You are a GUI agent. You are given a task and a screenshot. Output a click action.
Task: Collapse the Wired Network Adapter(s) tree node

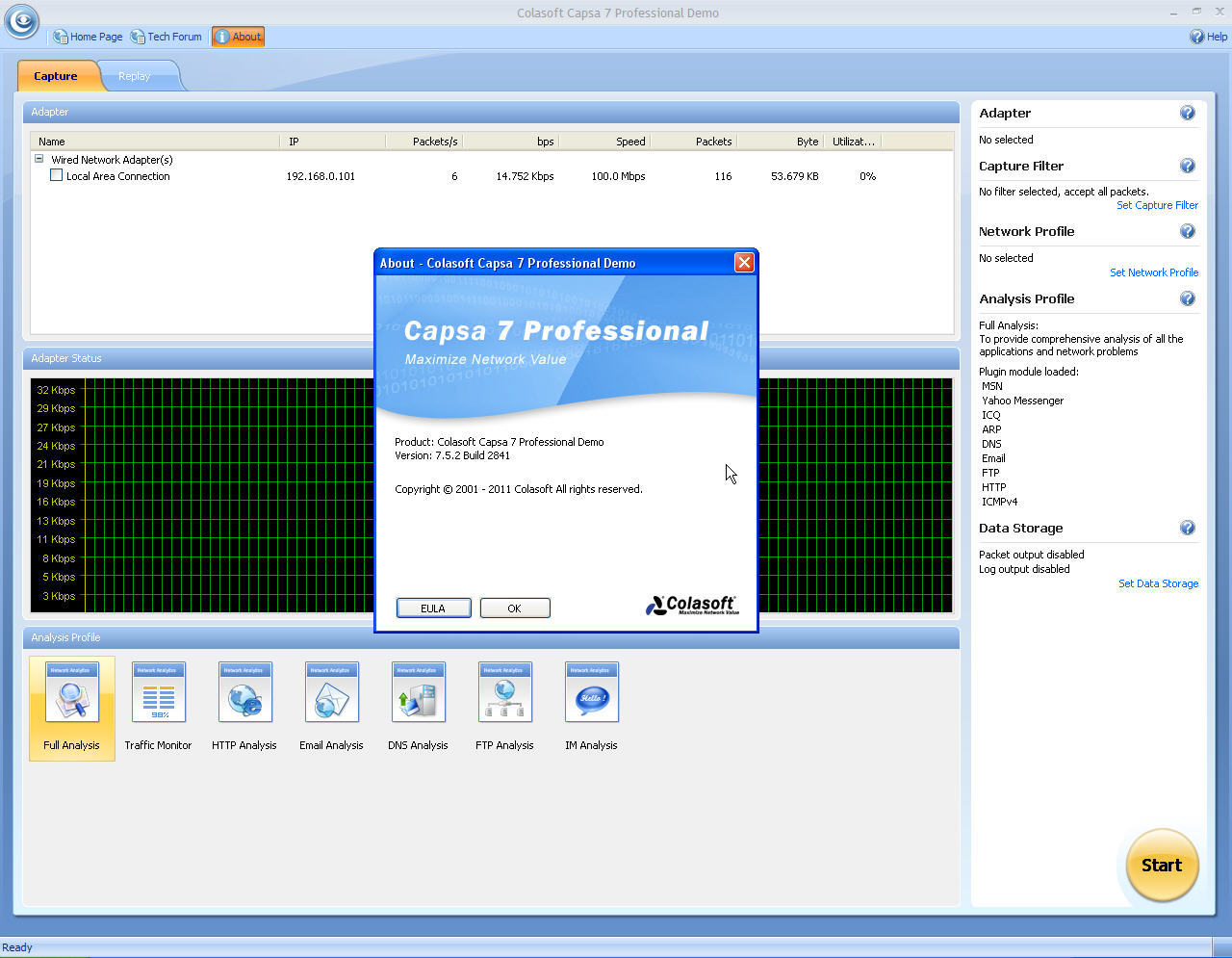point(39,159)
